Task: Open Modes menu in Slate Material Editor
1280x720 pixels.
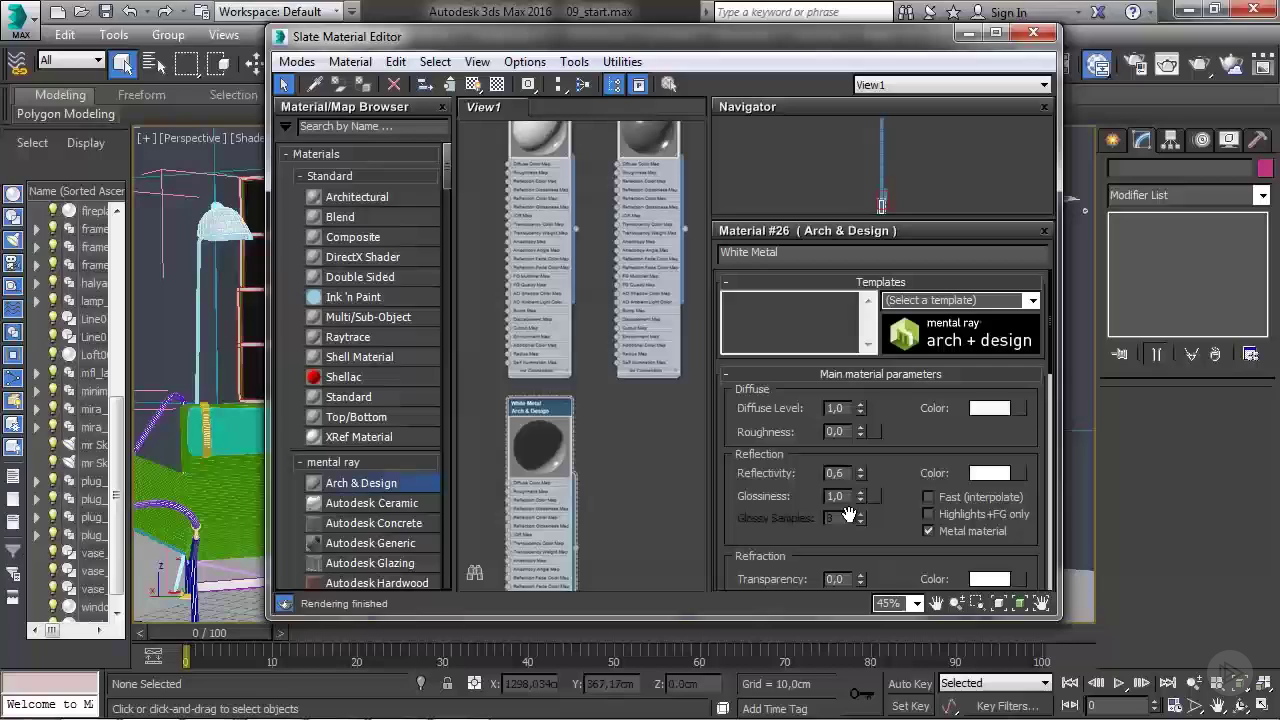Action: coord(297,62)
